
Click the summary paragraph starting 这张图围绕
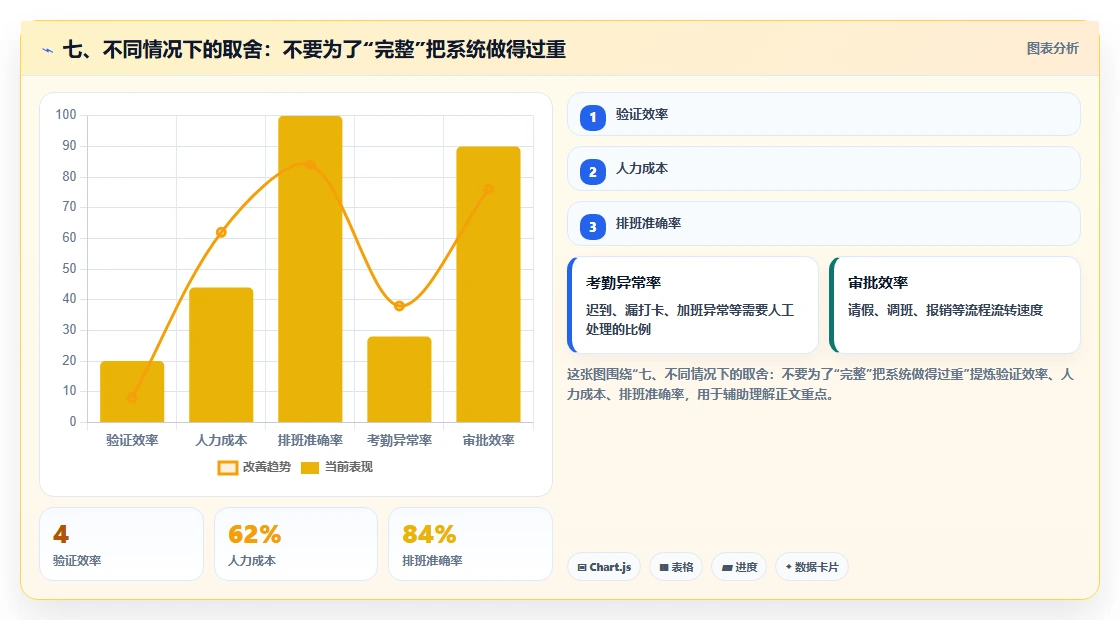pos(820,384)
